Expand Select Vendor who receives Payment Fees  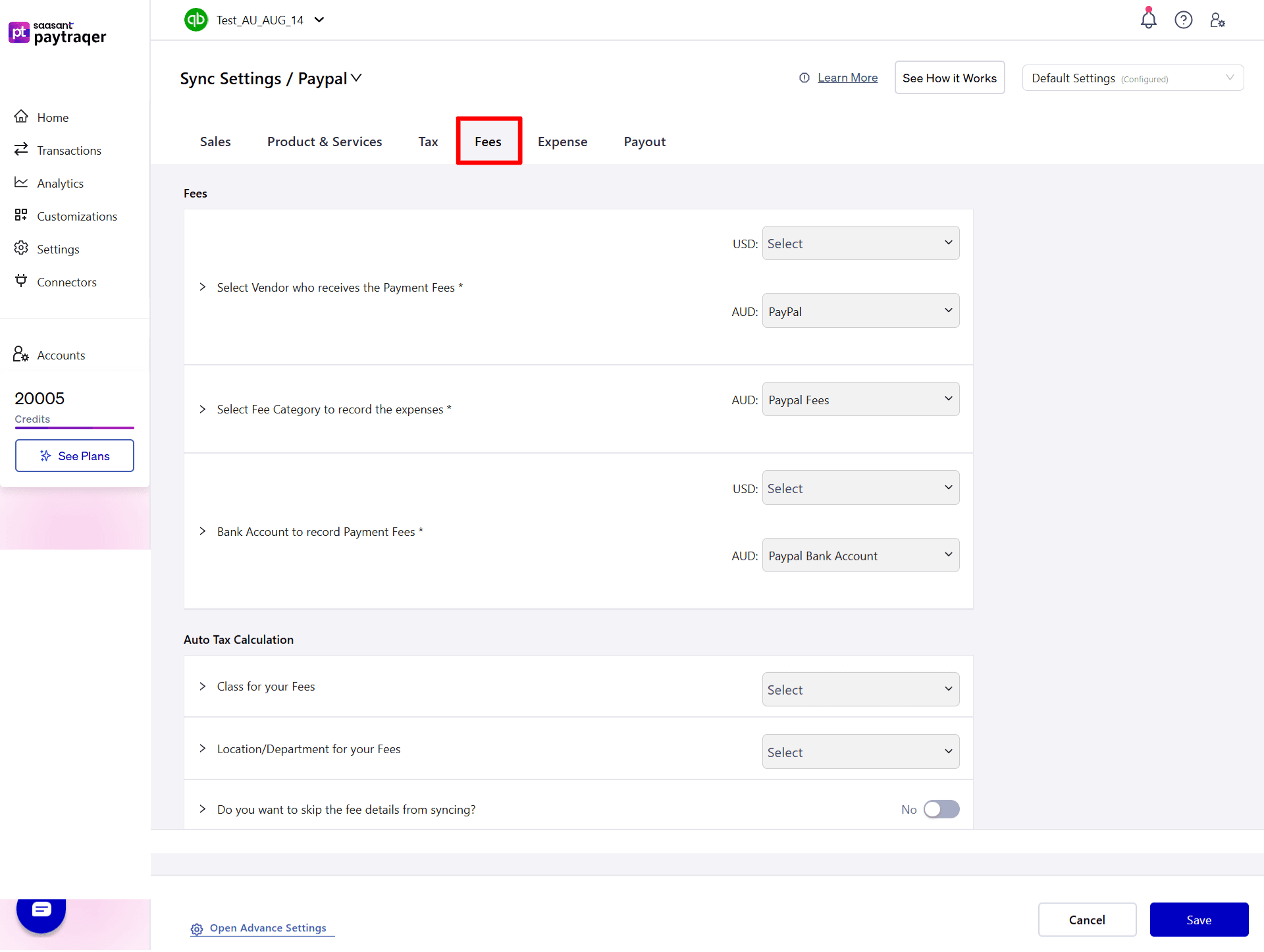[203, 287]
